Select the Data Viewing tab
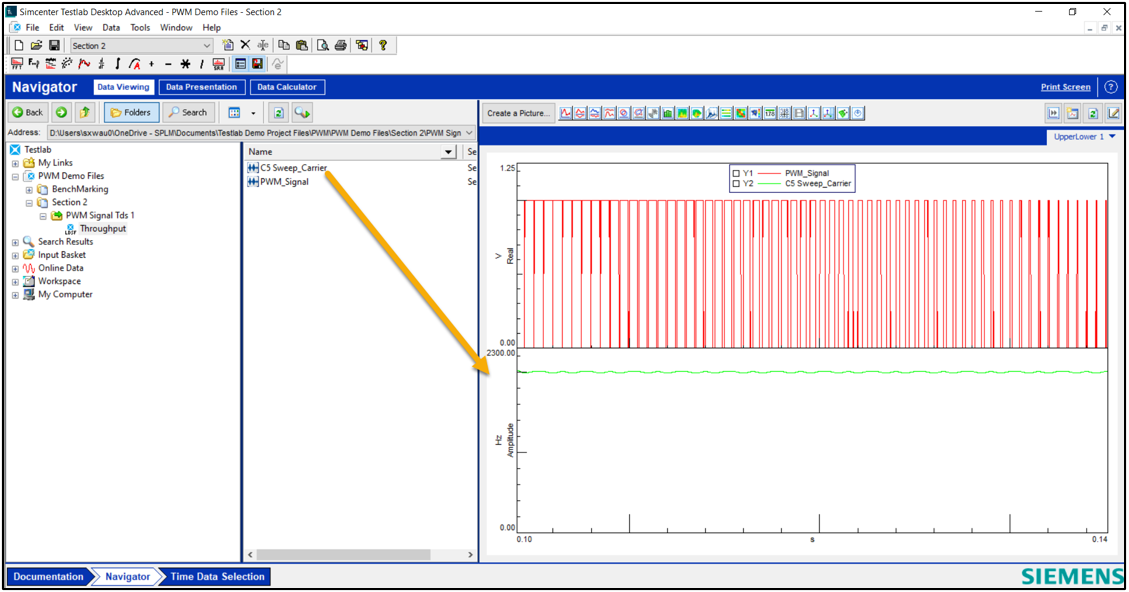This screenshot has width=1129, height=592. tap(123, 87)
